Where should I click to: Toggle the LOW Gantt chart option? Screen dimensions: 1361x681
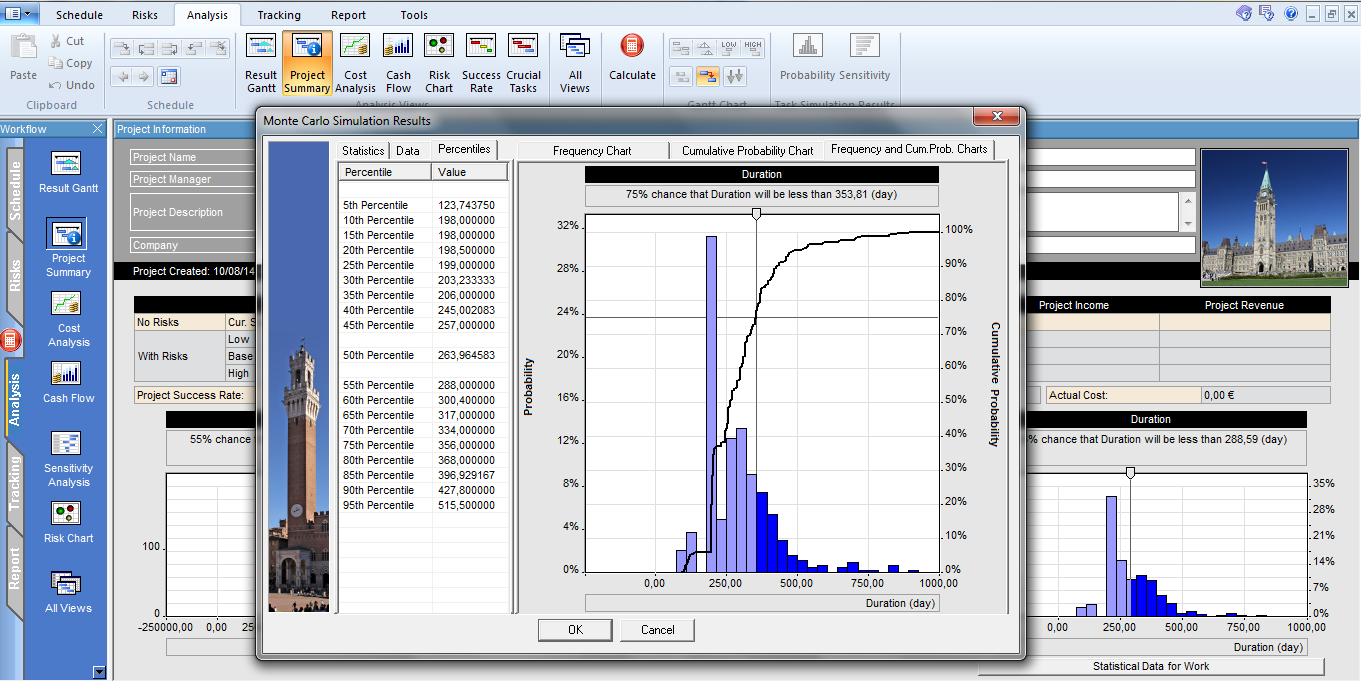tap(729, 48)
